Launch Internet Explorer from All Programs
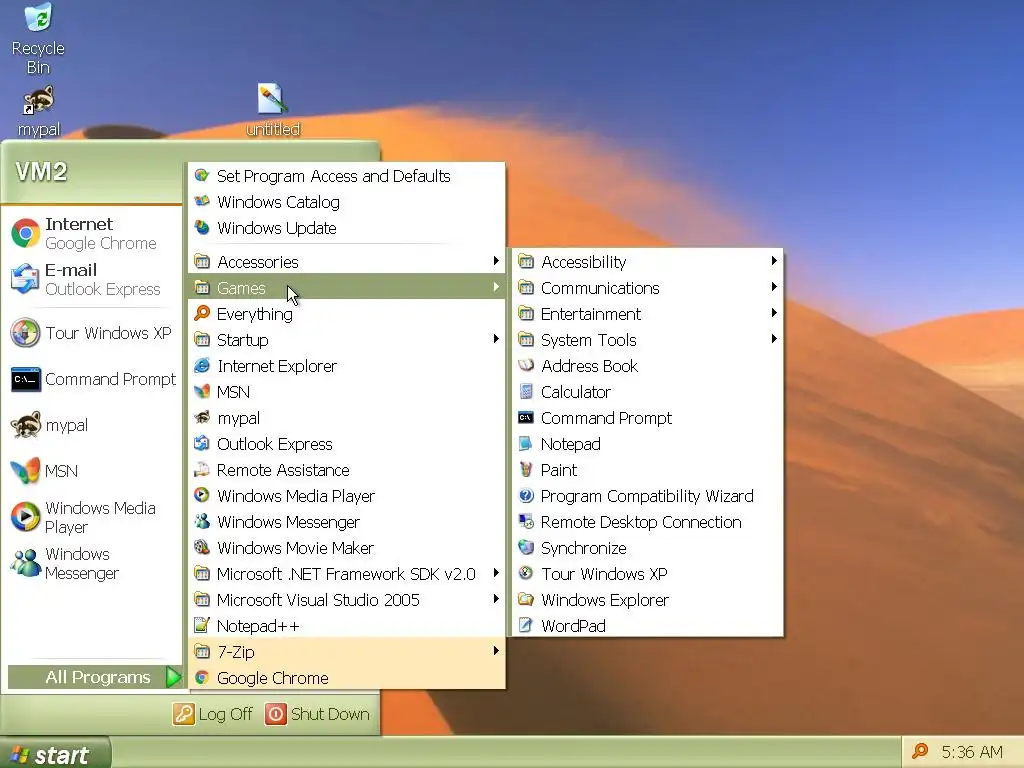1024x768 pixels. click(347, 366)
